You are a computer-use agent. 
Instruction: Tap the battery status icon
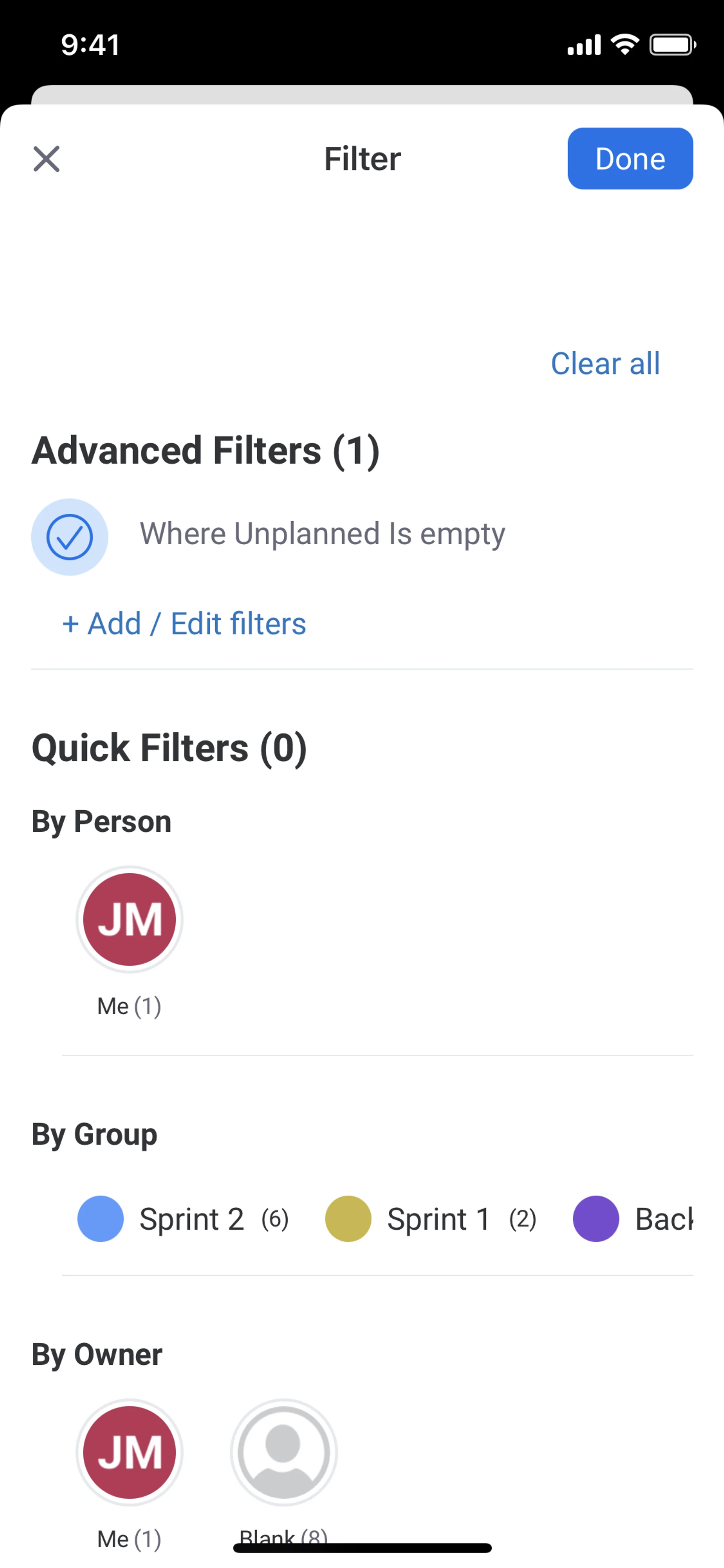coord(672,45)
